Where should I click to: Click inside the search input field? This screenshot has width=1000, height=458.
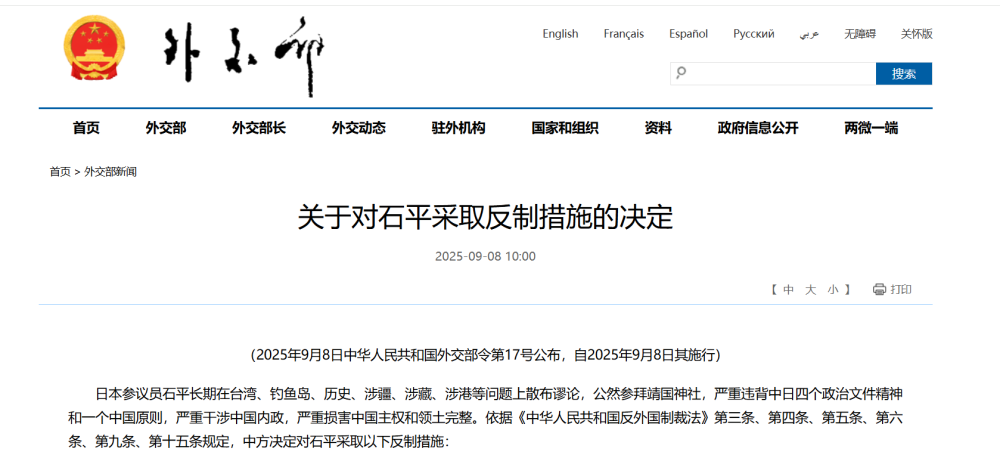780,73
